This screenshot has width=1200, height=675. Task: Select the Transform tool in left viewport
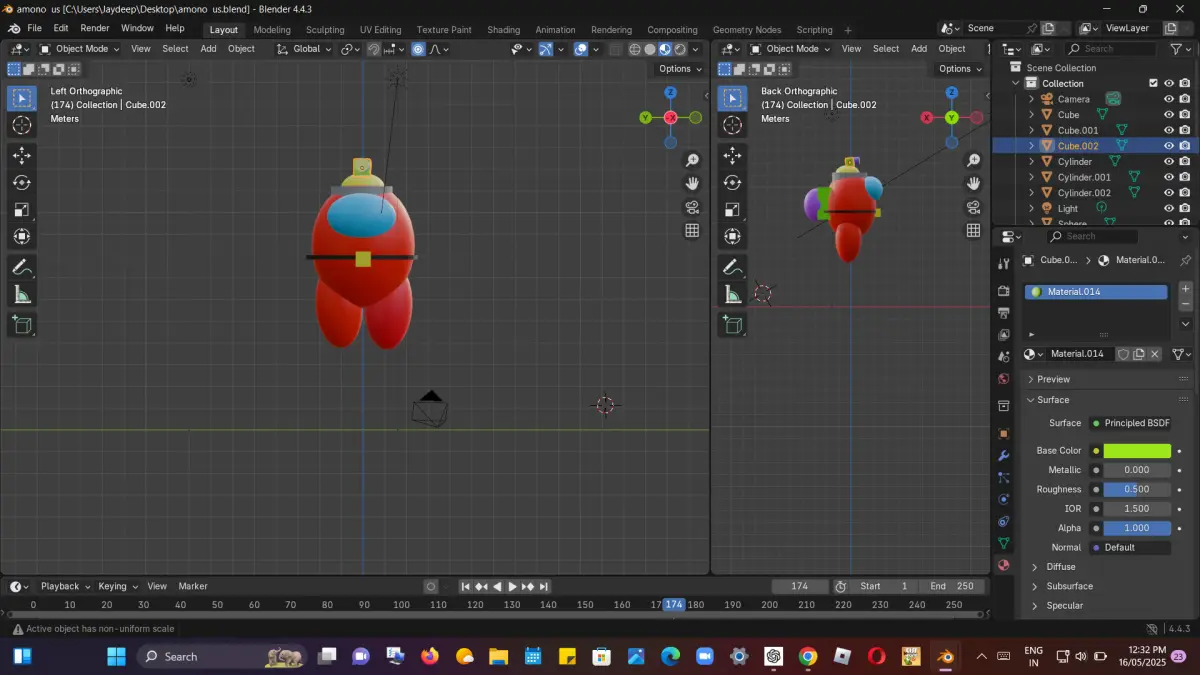click(x=22, y=237)
